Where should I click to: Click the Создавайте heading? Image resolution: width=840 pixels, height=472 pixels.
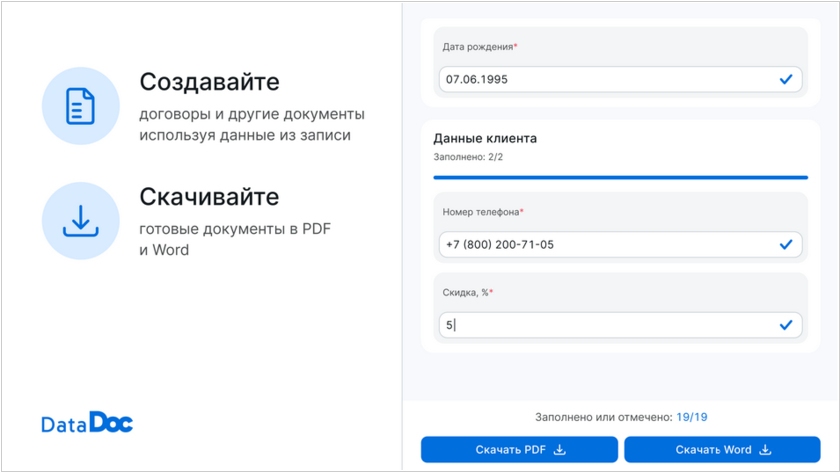click(x=209, y=82)
